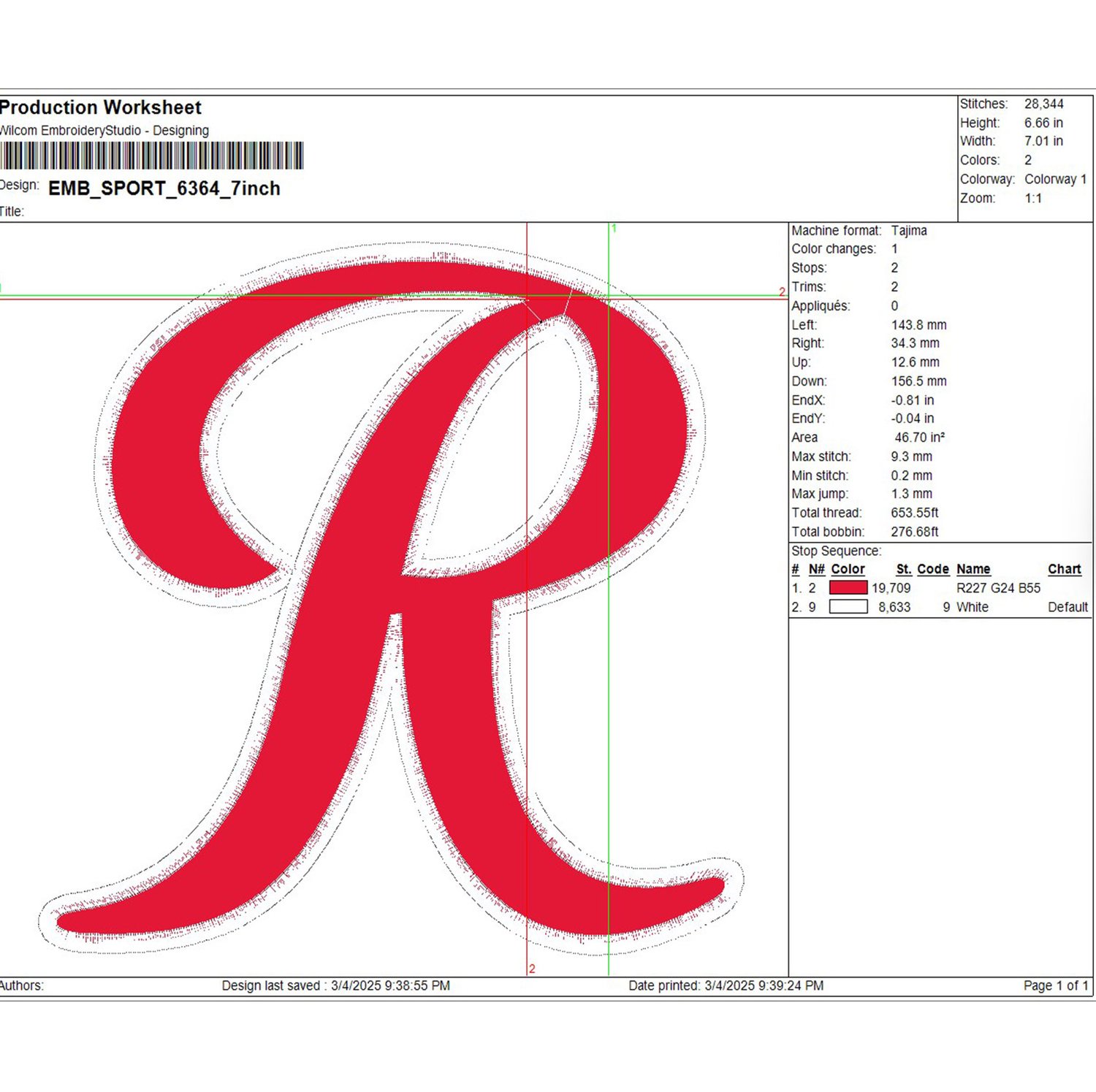This screenshot has height=1092, width=1096.
Task: Select the width value "7.01 in"
Action: pyautogui.click(x=1043, y=141)
